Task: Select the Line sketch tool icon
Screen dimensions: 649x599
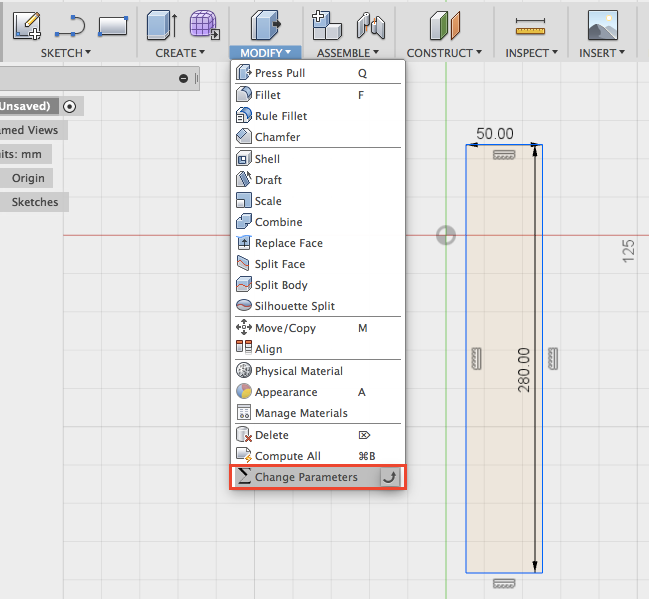Action: click(70, 26)
